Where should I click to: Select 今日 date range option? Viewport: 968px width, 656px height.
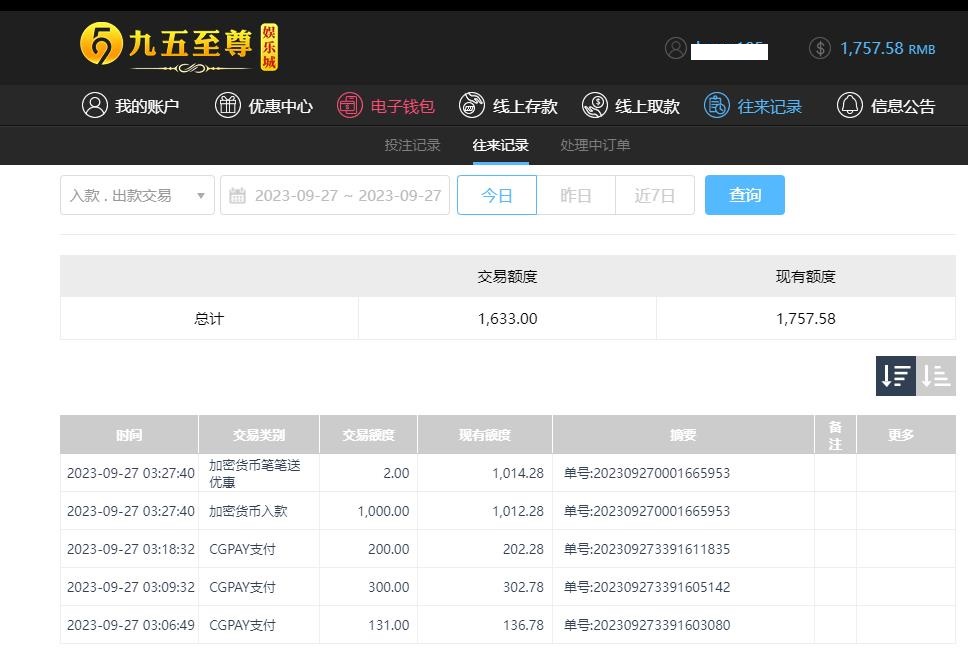click(497, 195)
